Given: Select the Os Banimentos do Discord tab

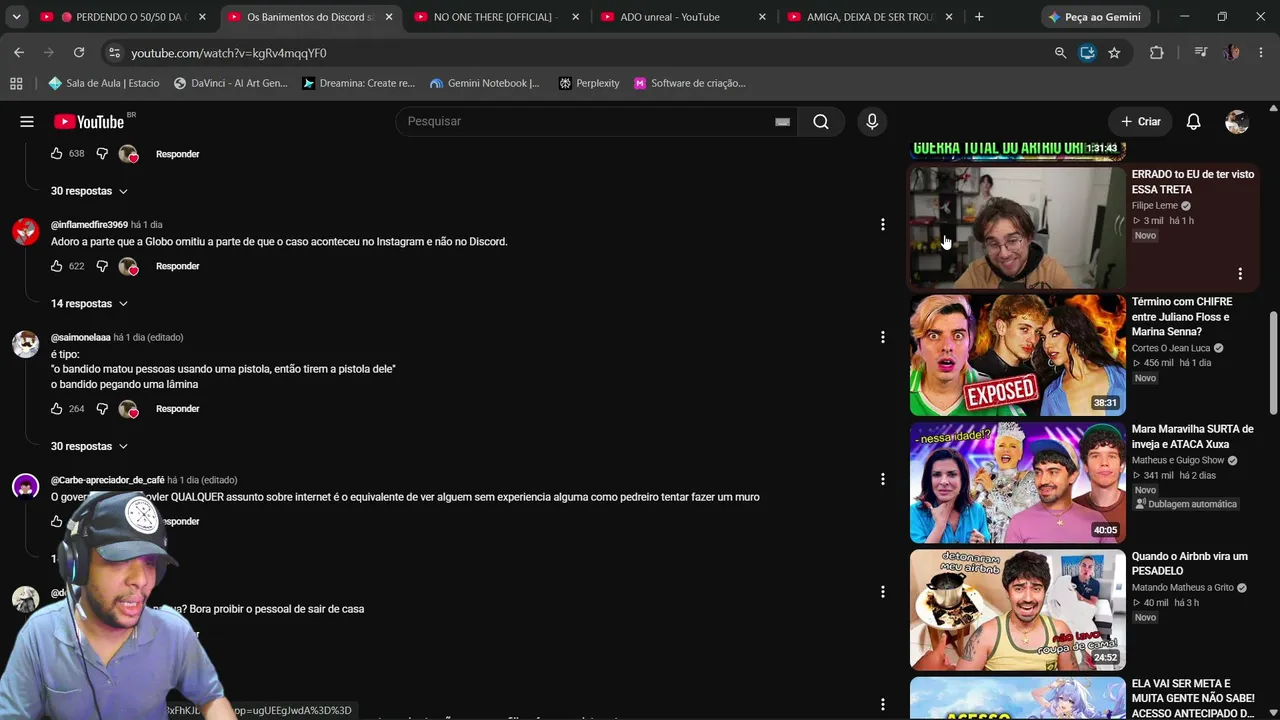Looking at the screenshot, I should tap(310, 17).
